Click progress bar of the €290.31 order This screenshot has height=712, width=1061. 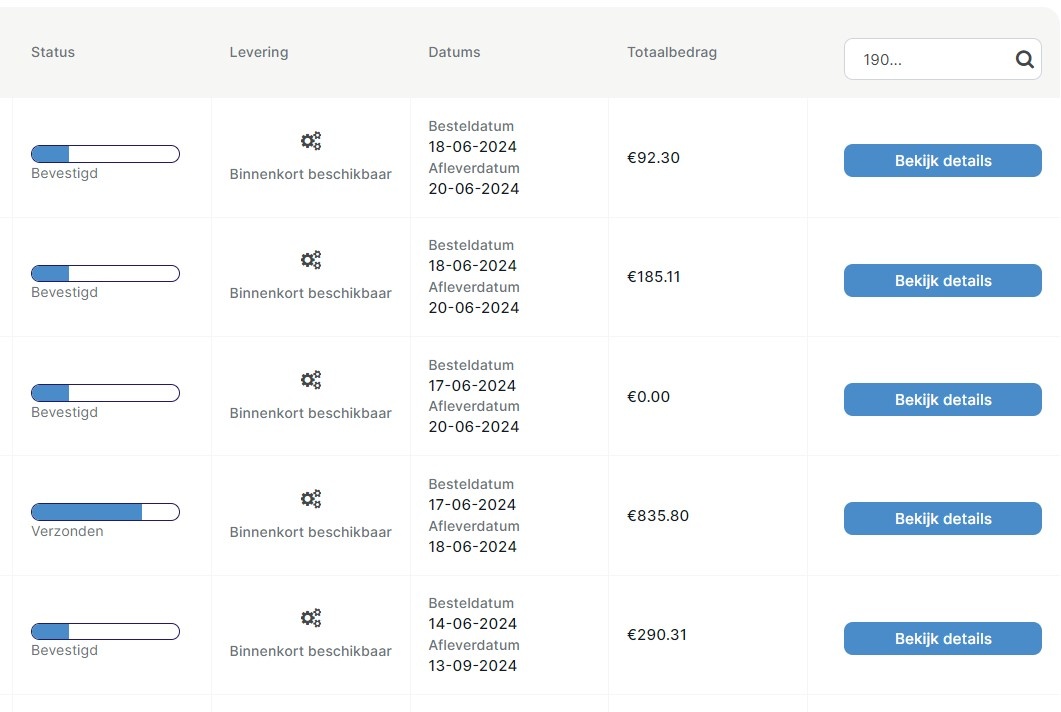(x=105, y=632)
